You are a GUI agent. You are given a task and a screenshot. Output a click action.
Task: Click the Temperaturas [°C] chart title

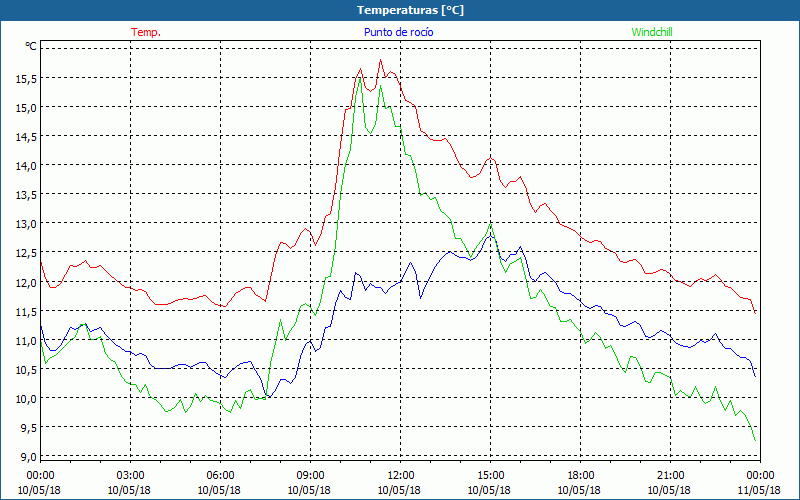[410, 10]
